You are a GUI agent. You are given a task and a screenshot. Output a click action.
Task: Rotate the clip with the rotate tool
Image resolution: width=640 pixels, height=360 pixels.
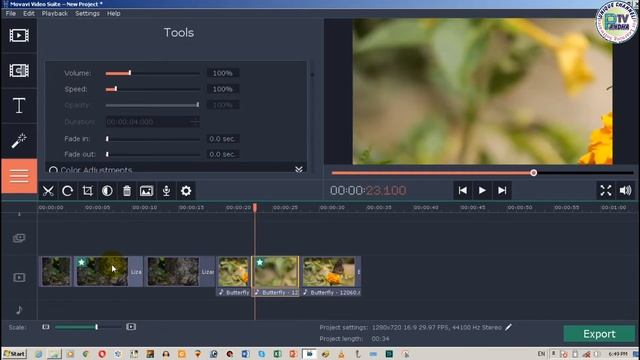pyautogui.click(x=68, y=191)
